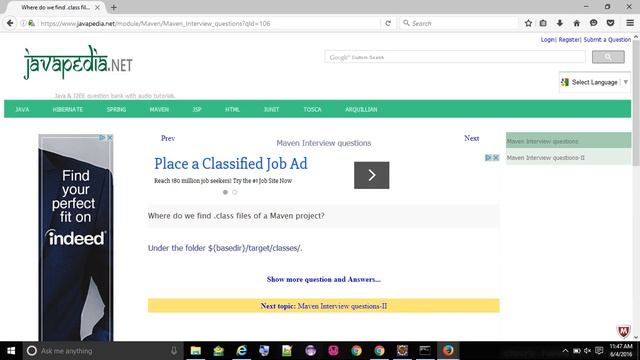This screenshot has height=360, width=640.
Task: Reload the page with the refresh icon
Action: coord(388,23)
